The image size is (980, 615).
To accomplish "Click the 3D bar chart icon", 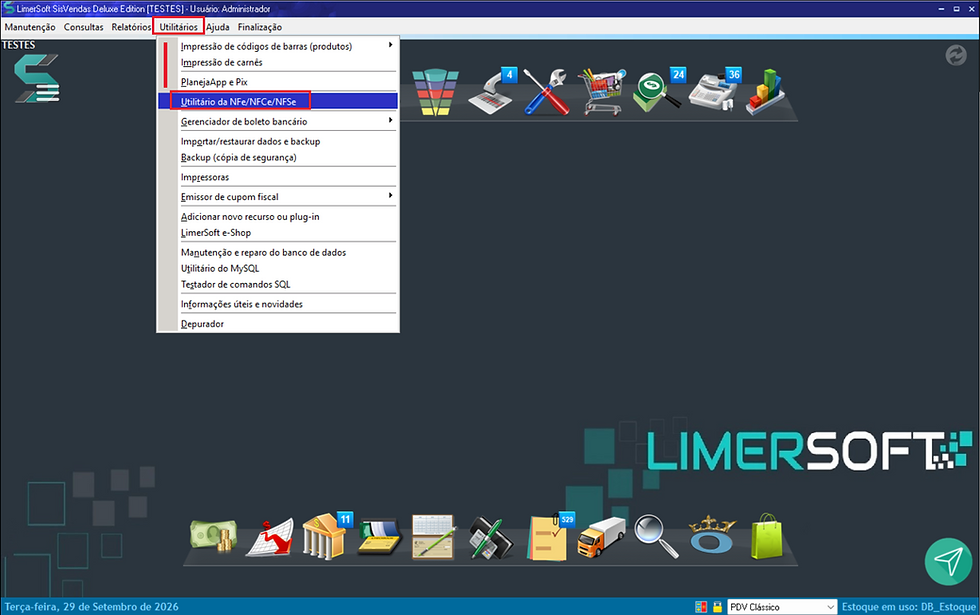I will click(765, 92).
